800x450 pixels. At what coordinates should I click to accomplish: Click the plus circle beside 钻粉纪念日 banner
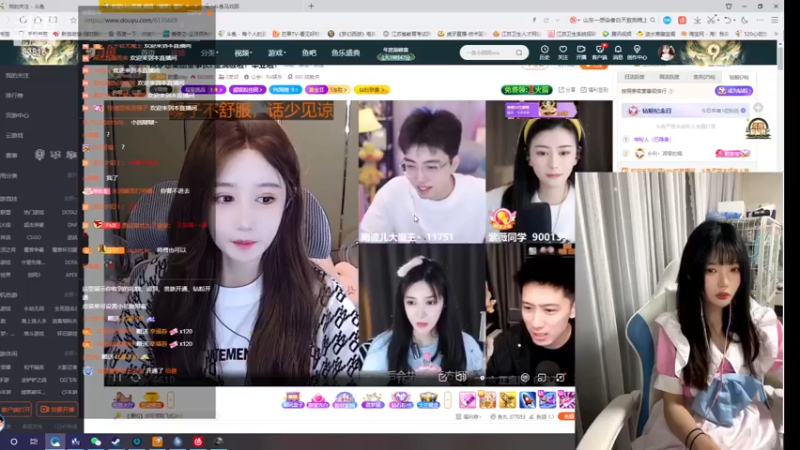[758, 108]
